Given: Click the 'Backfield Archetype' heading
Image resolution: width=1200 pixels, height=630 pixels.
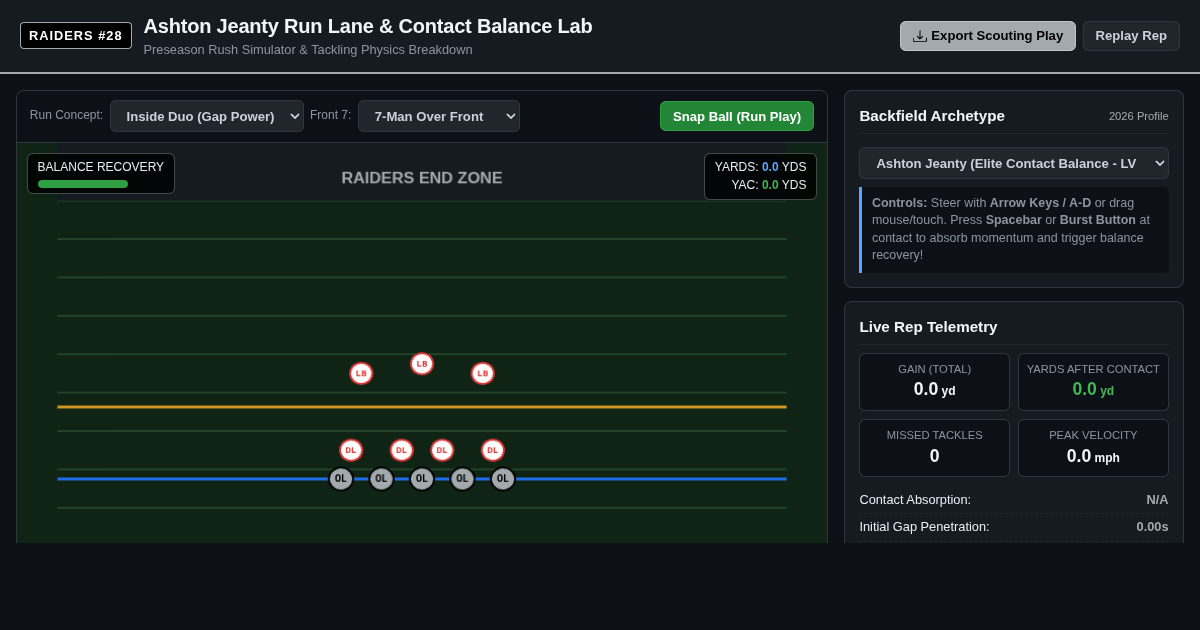Looking at the screenshot, I should click(x=932, y=115).
